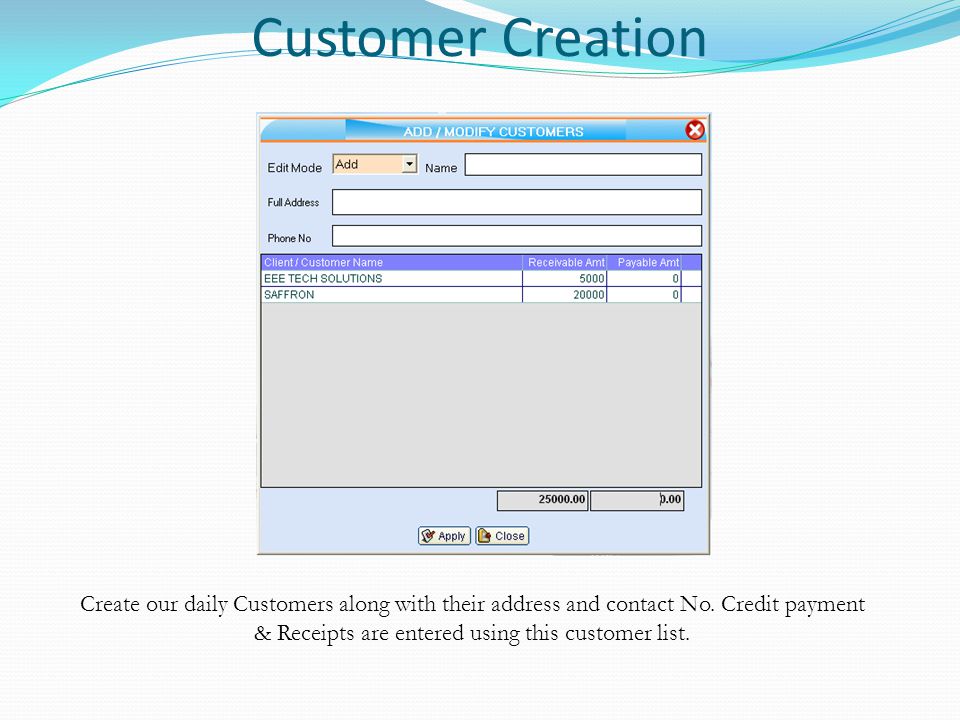Viewport: 960px width, 720px height.
Task: Click the payable amount cell for SAFFRON
Action: click(x=644, y=294)
